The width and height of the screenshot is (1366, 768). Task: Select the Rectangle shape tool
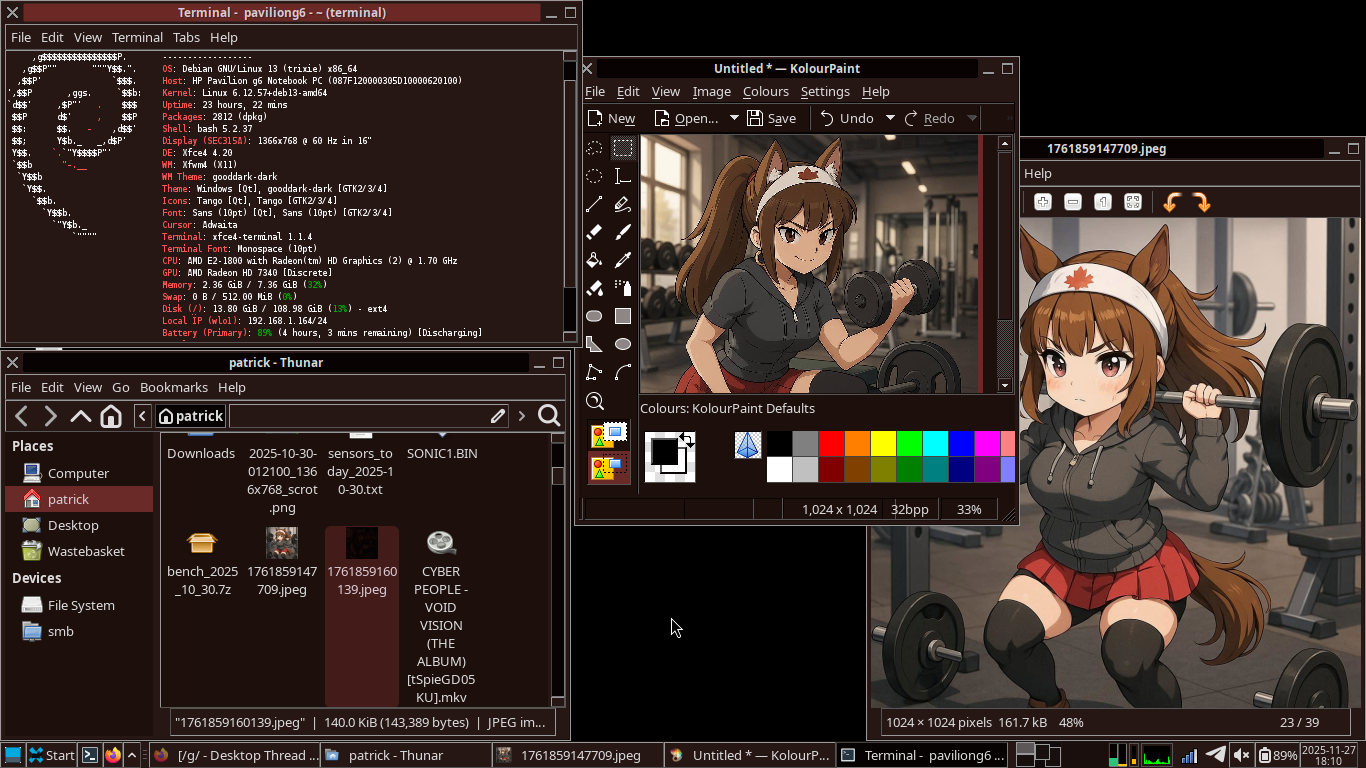pos(622,316)
